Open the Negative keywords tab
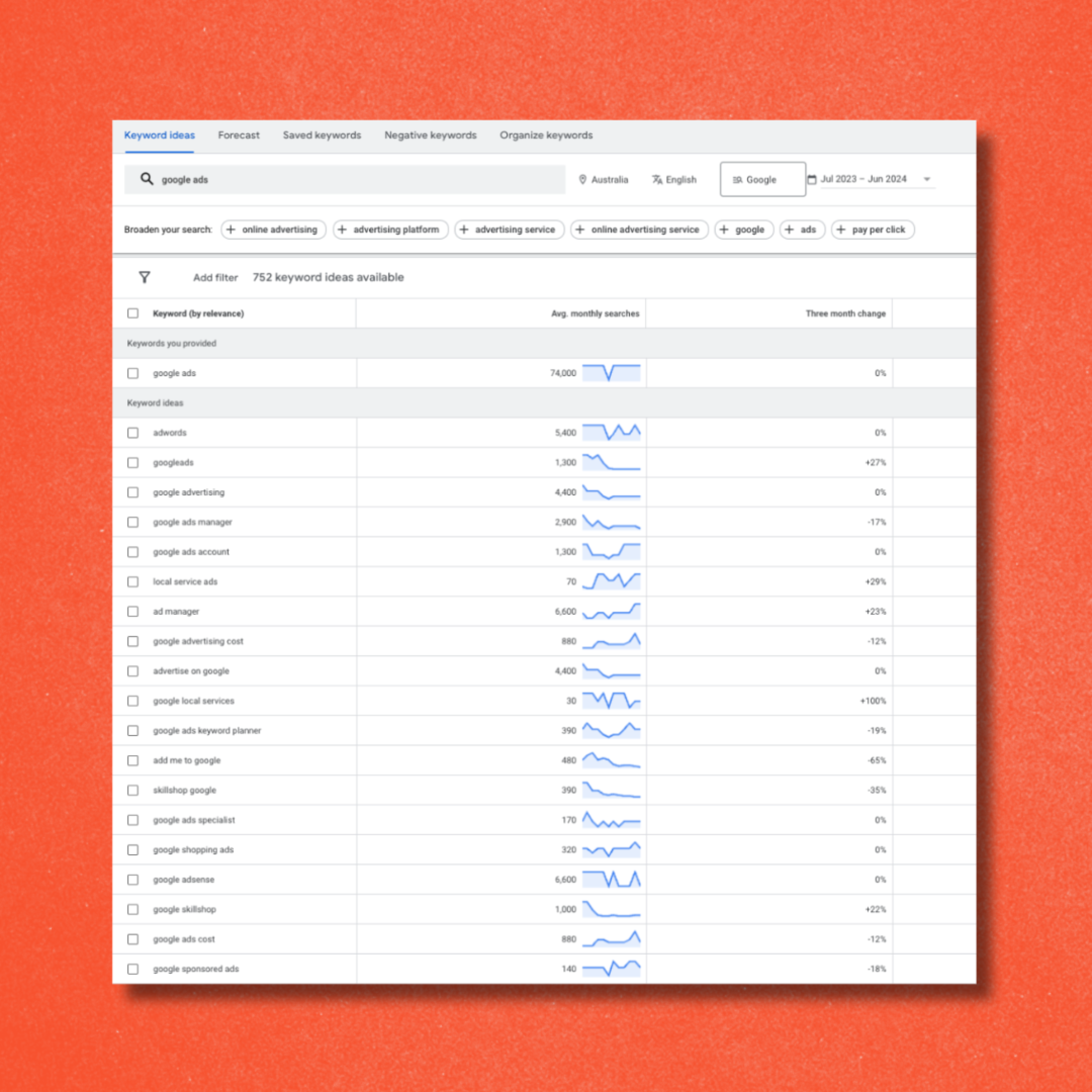The image size is (1092, 1092). coord(430,135)
